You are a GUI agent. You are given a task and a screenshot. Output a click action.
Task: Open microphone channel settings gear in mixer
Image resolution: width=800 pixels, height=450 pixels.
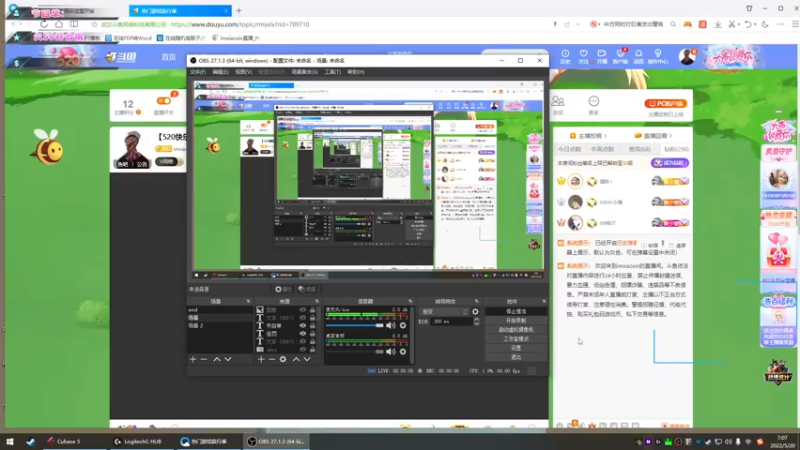[403, 326]
